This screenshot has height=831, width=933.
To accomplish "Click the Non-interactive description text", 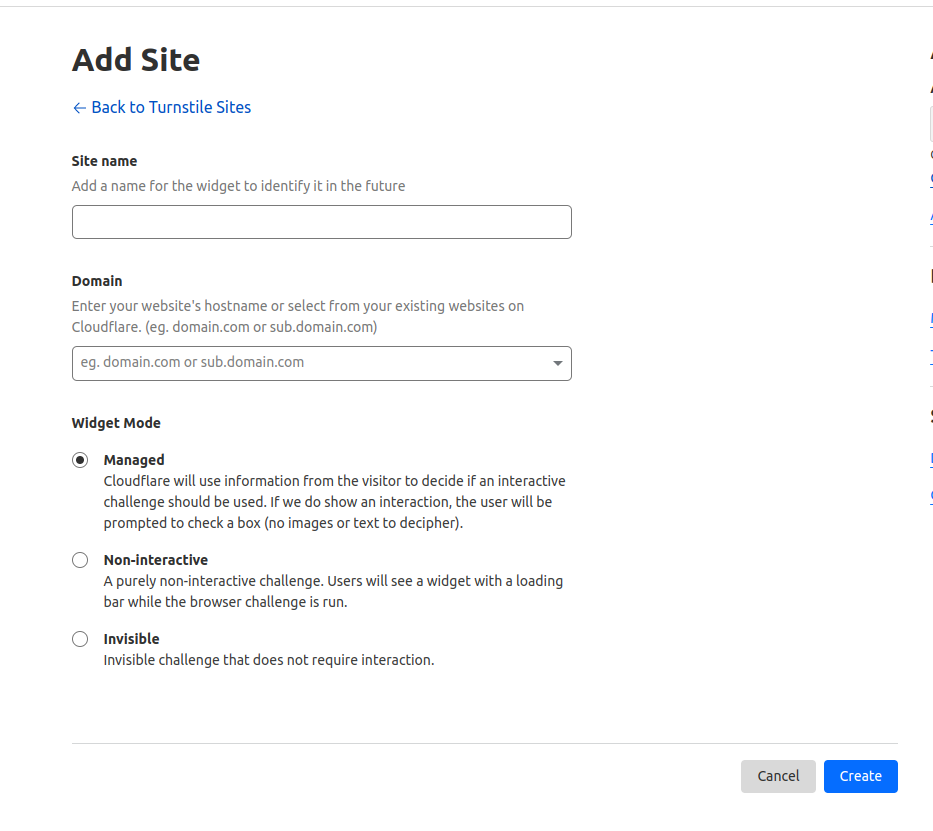I will 333,591.
